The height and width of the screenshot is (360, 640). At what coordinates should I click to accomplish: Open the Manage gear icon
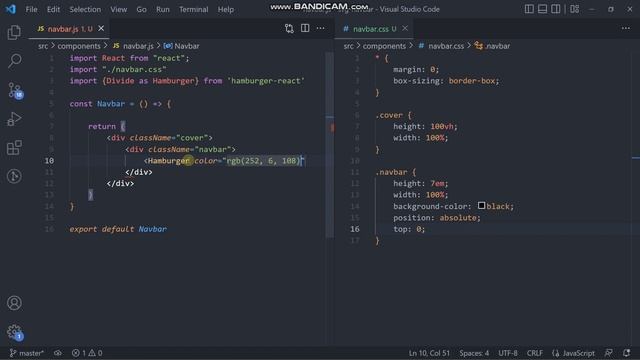pyautogui.click(x=15, y=332)
